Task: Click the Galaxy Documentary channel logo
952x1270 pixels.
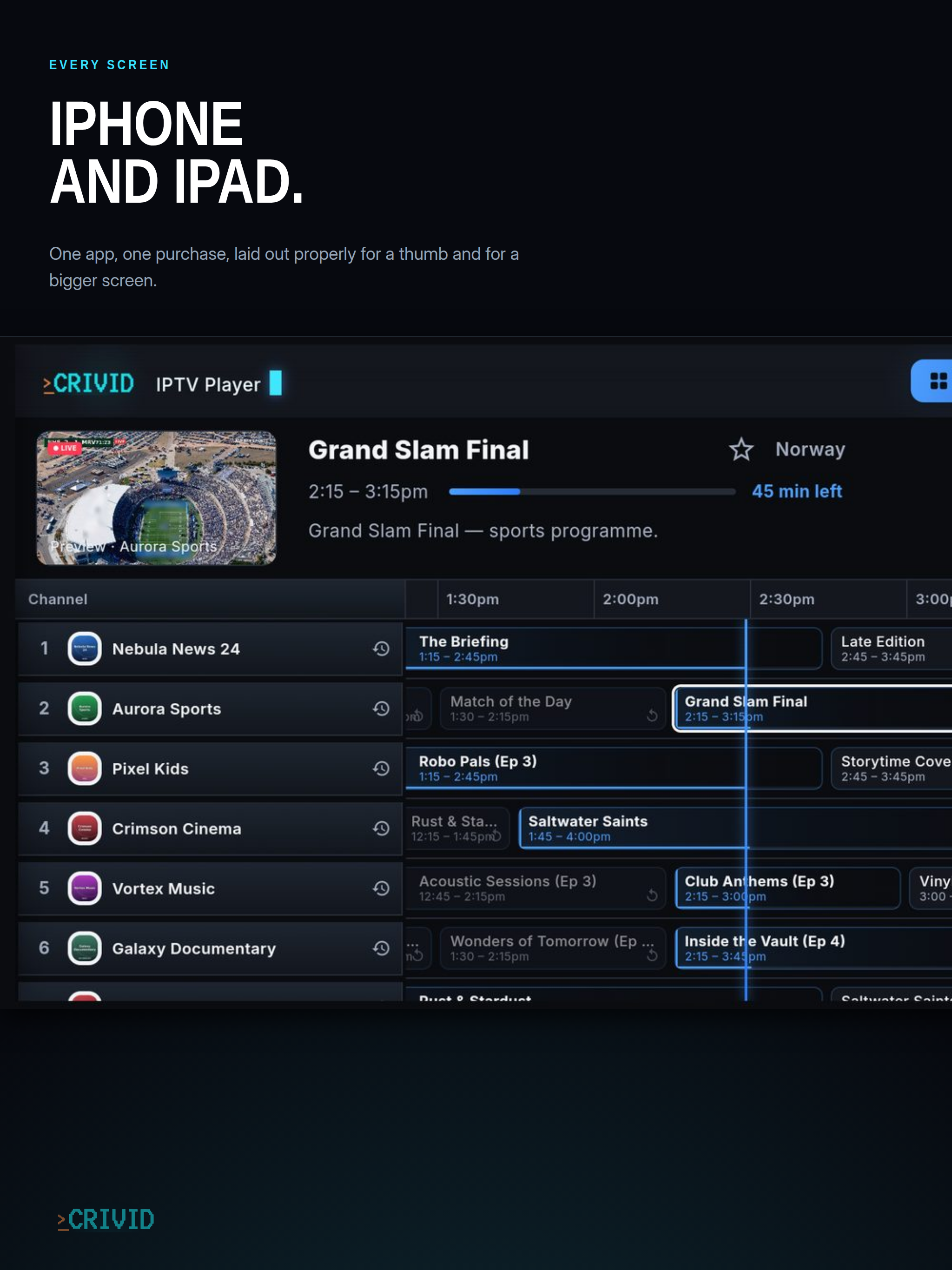Action: [x=85, y=948]
